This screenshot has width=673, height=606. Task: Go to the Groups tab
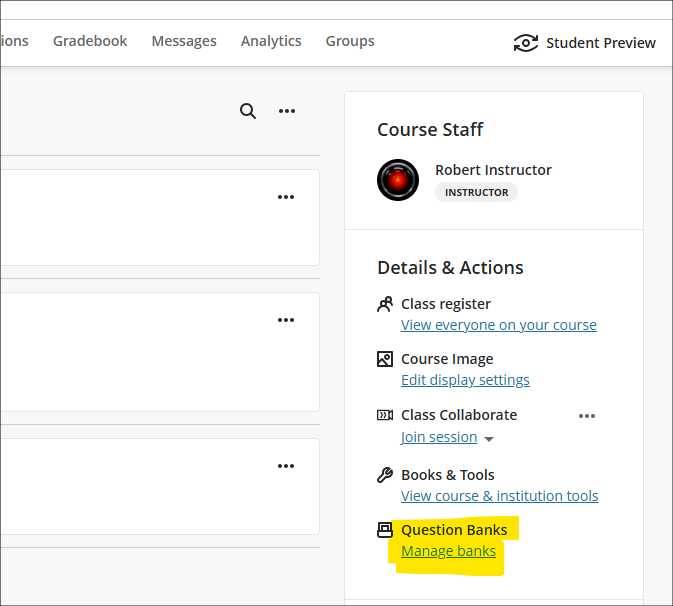point(350,41)
